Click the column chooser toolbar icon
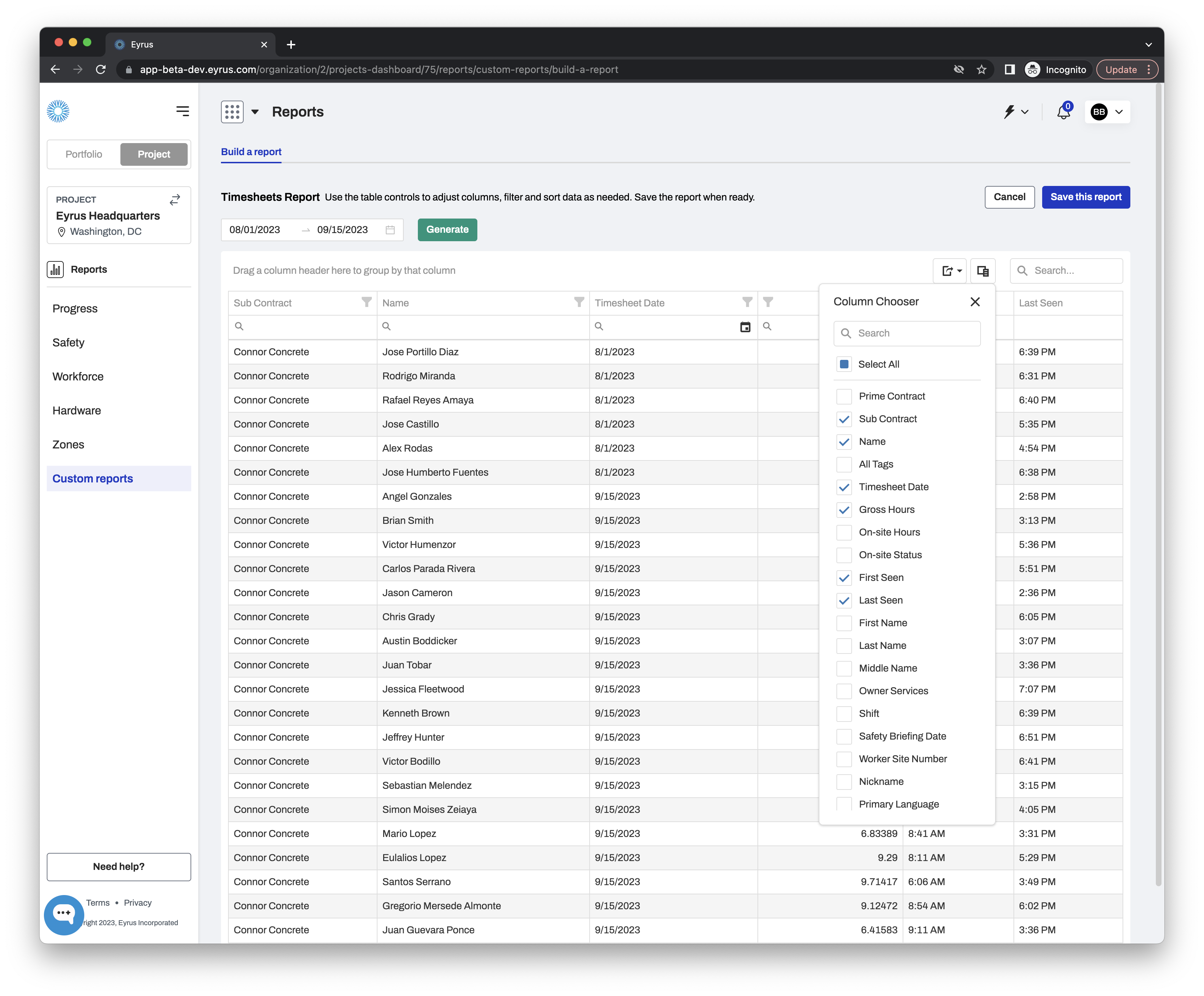This screenshot has width=1204, height=996. [983, 271]
